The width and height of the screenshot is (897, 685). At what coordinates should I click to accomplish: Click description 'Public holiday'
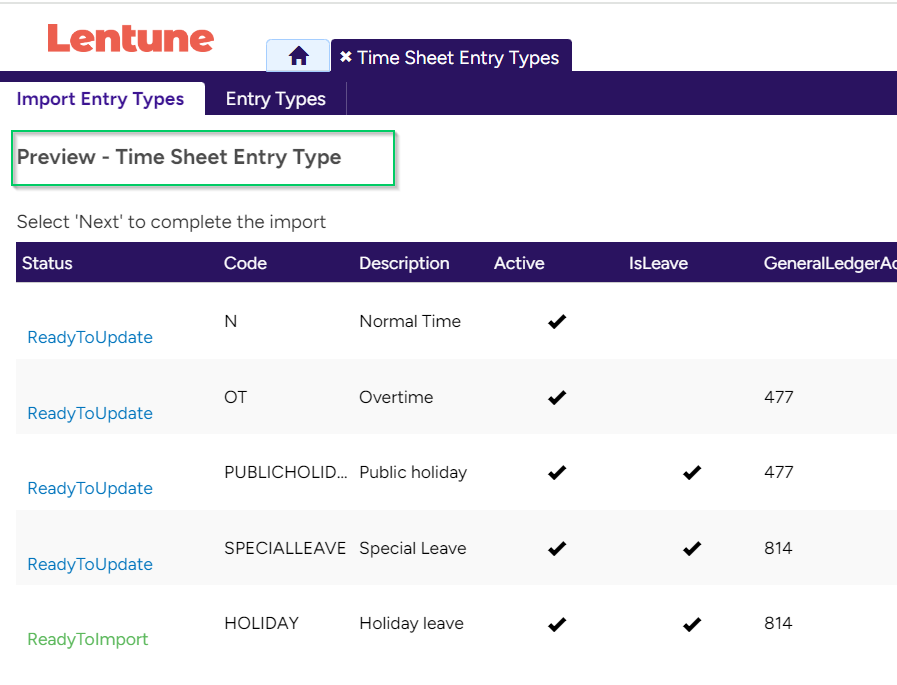[x=413, y=473]
